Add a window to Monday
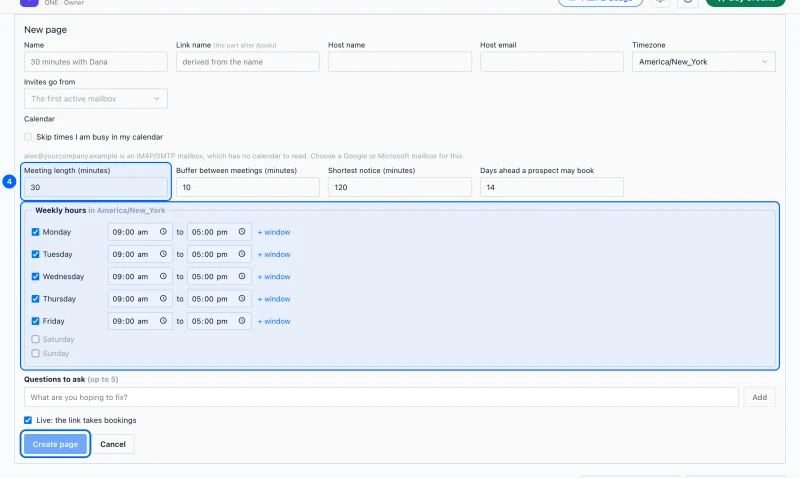 tap(274, 232)
